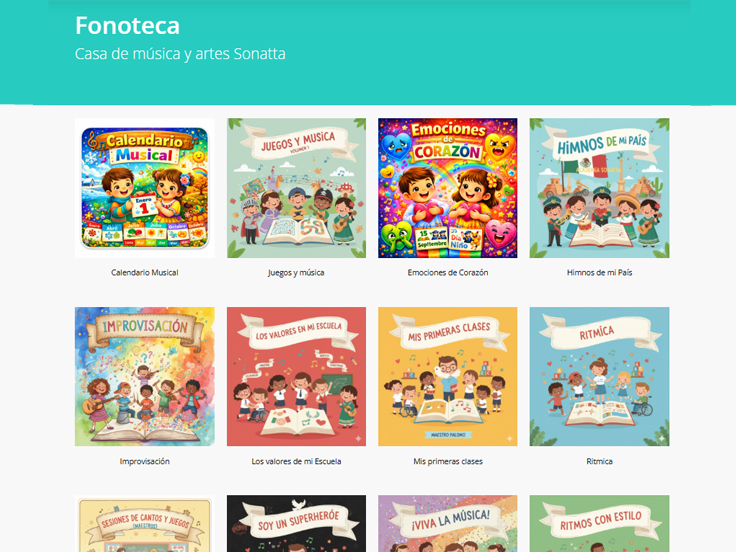
Task: Select the Soy un superhéroe cover
Action: [x=296, y=523]
